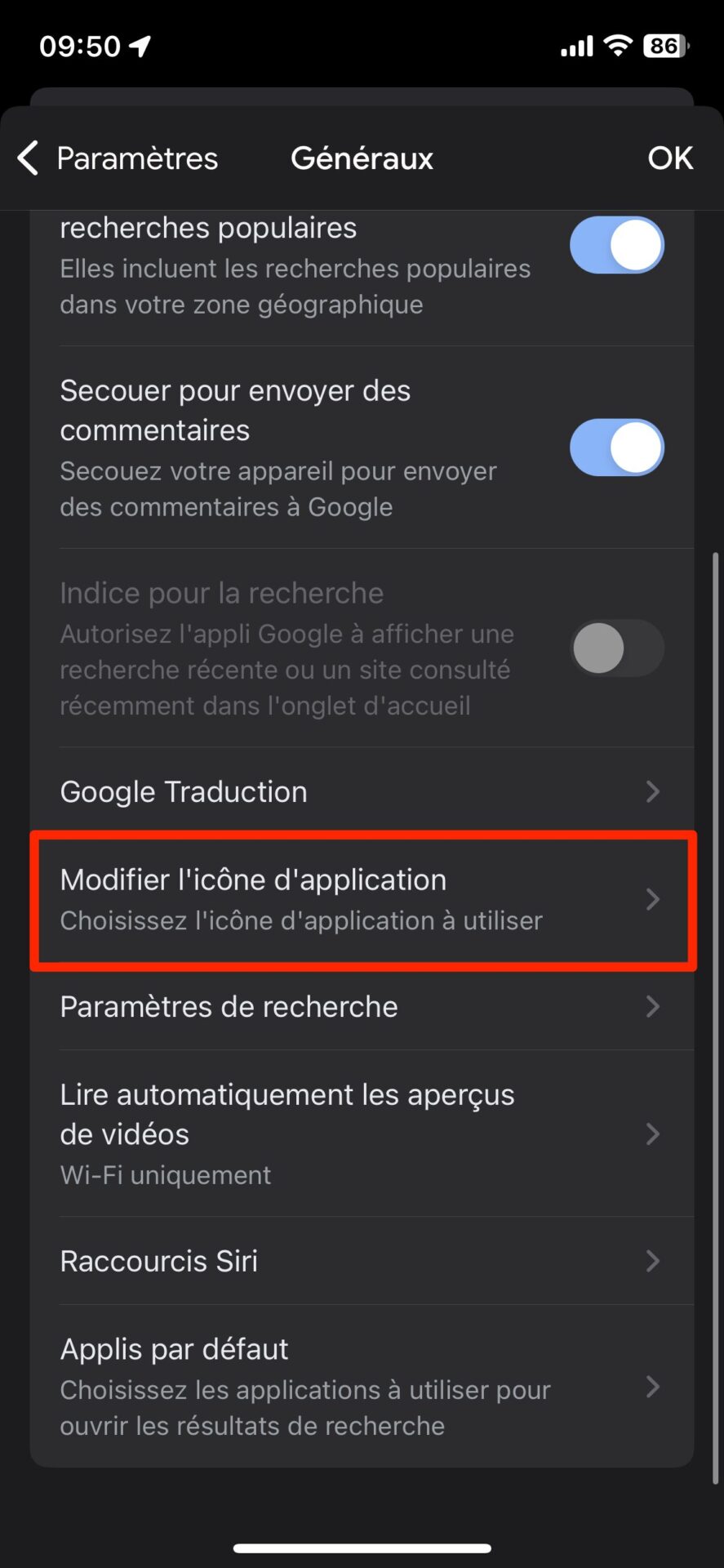Open Modifier l'icône d'application chevron
The height and width of the screenshot is (1568, 724).
coord(652,899)
